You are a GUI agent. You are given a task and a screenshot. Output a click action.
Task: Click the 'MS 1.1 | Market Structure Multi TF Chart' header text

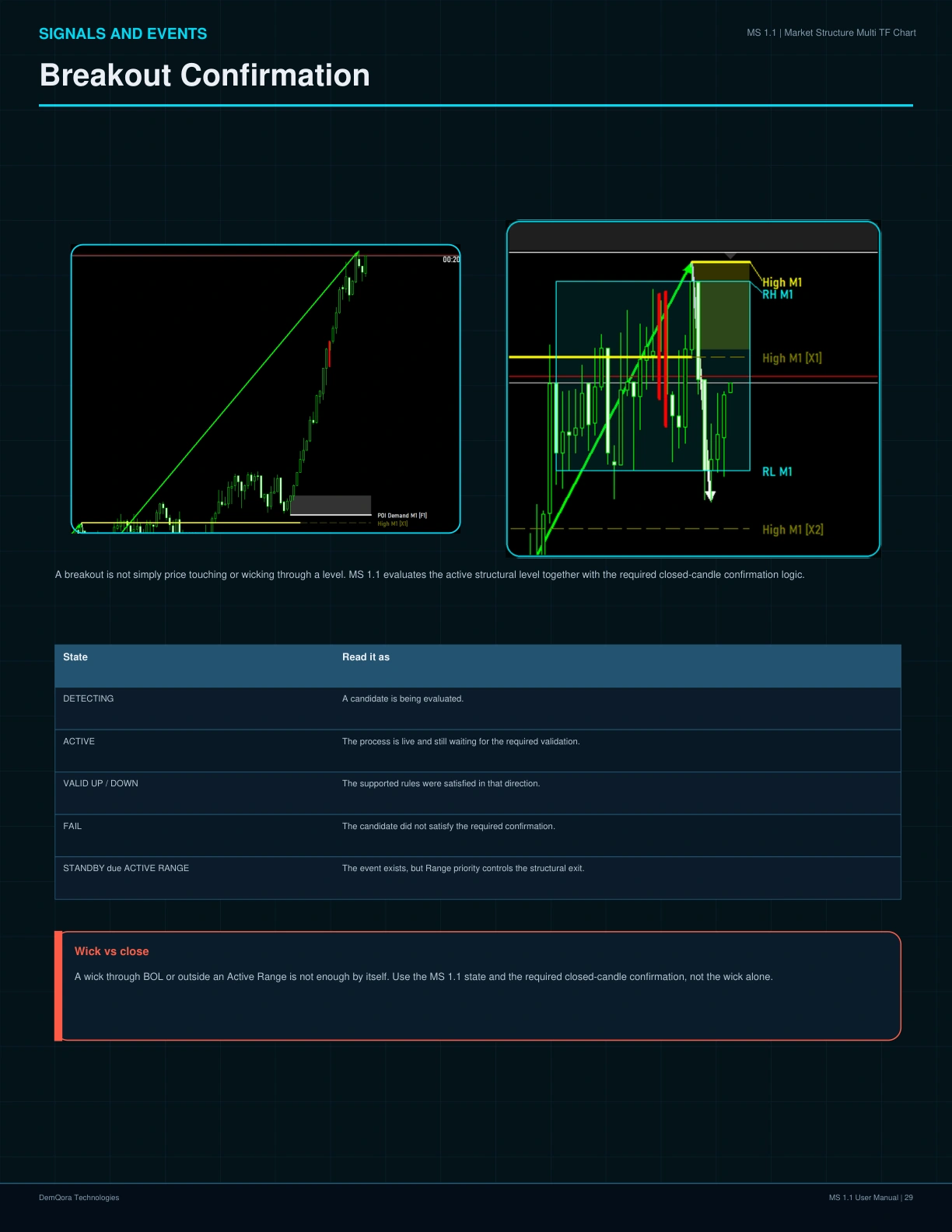point(831,33)
